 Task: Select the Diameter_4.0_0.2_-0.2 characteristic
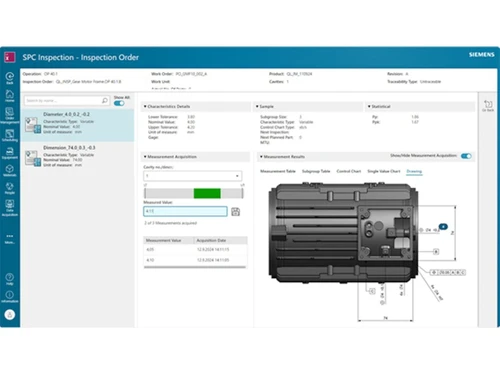[78, 125]
